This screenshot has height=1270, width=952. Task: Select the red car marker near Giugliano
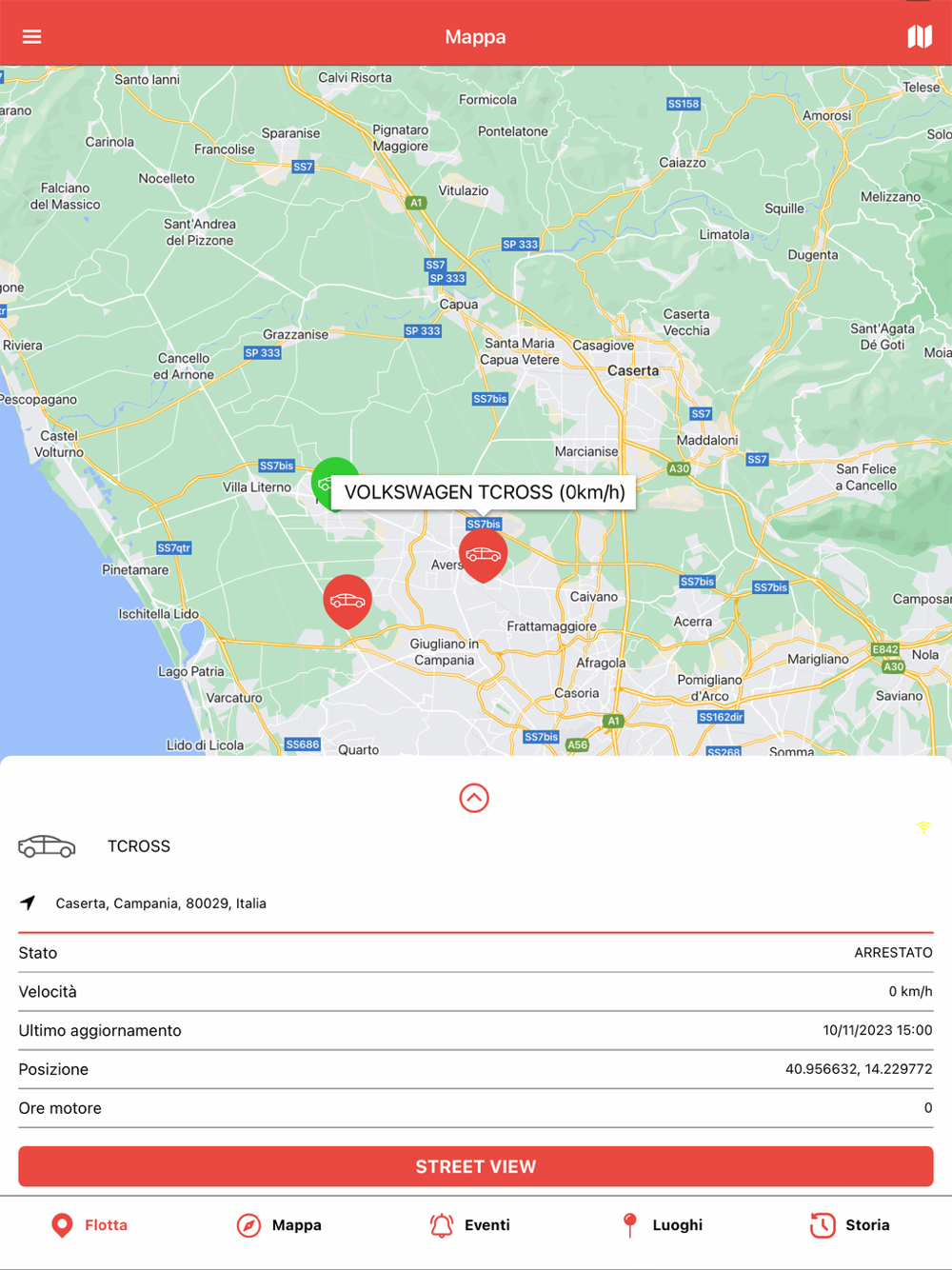pos(347,601)
